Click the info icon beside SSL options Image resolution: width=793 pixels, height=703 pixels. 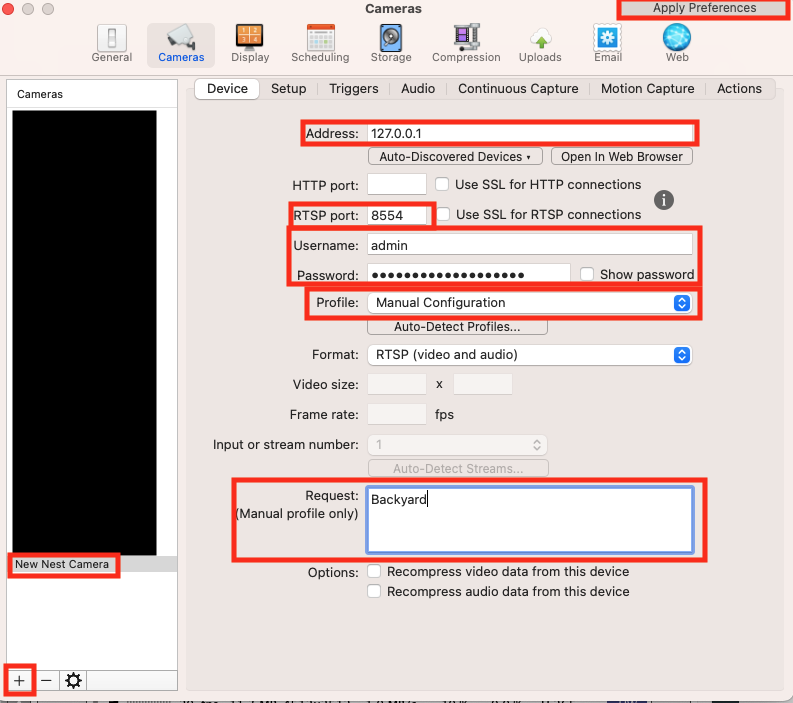664,199
